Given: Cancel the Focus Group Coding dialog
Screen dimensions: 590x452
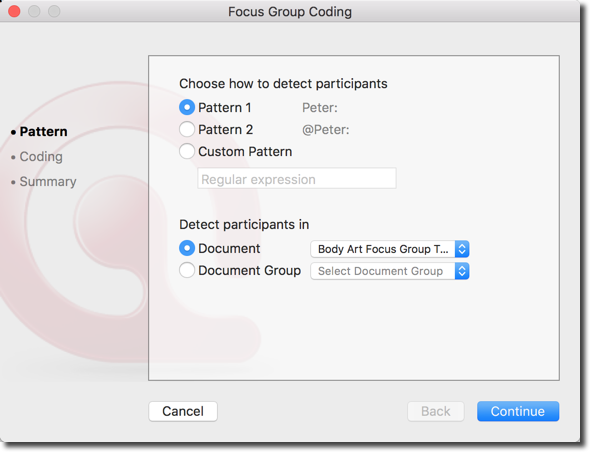Looking at the screenshot, I should (x=183, y=411).
